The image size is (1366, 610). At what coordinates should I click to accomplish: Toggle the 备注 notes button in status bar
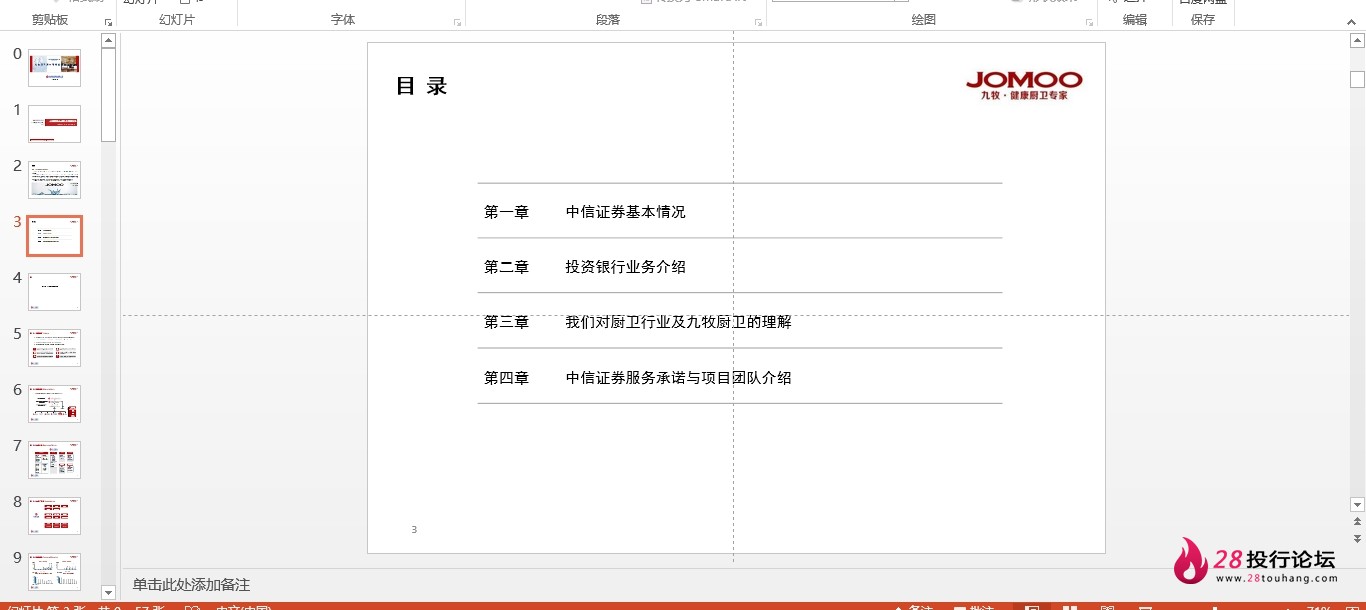pyautogui.click(x=912, y=607)
